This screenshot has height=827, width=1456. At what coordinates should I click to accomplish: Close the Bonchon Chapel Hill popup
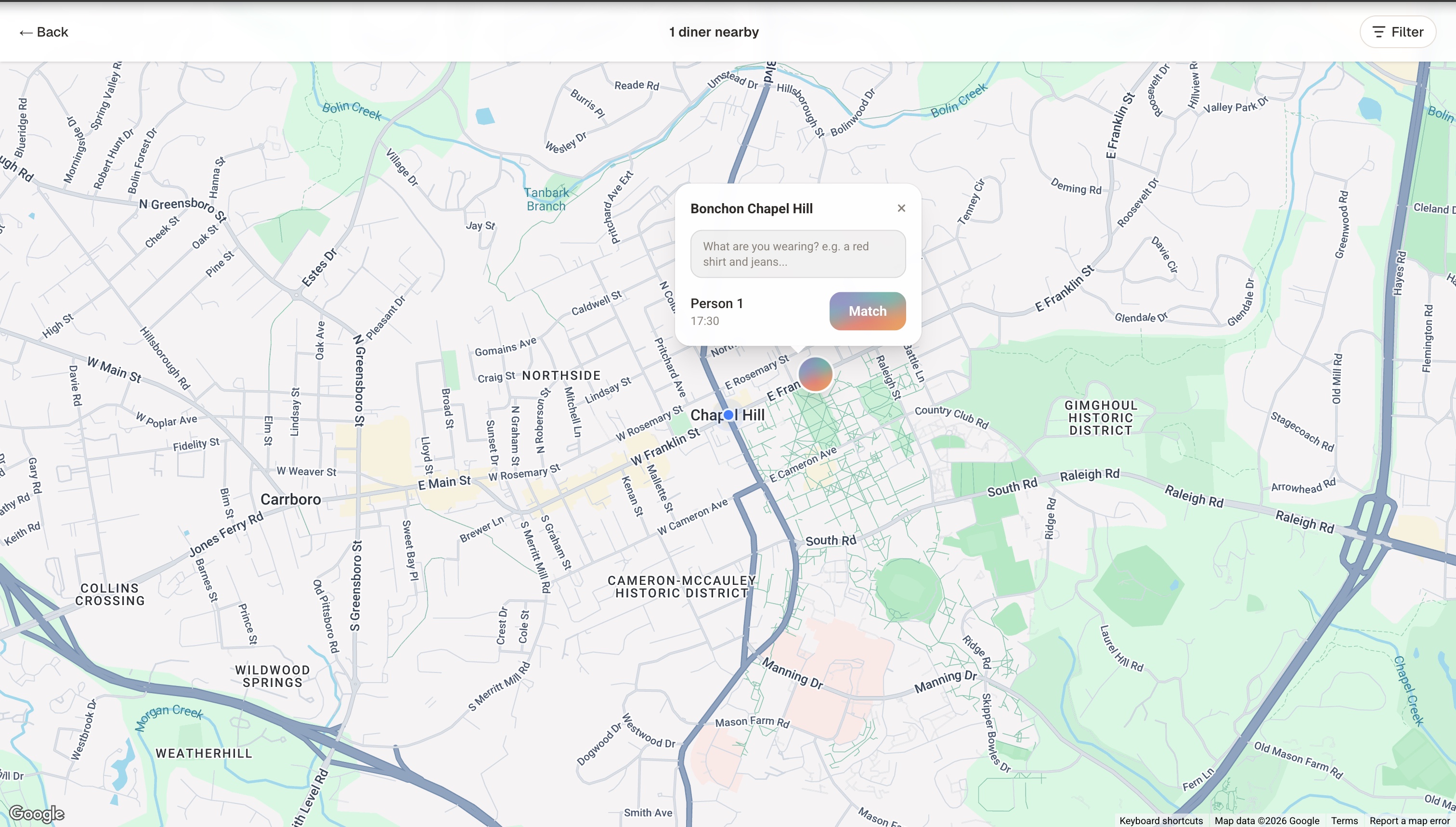[x=901, y=208]
